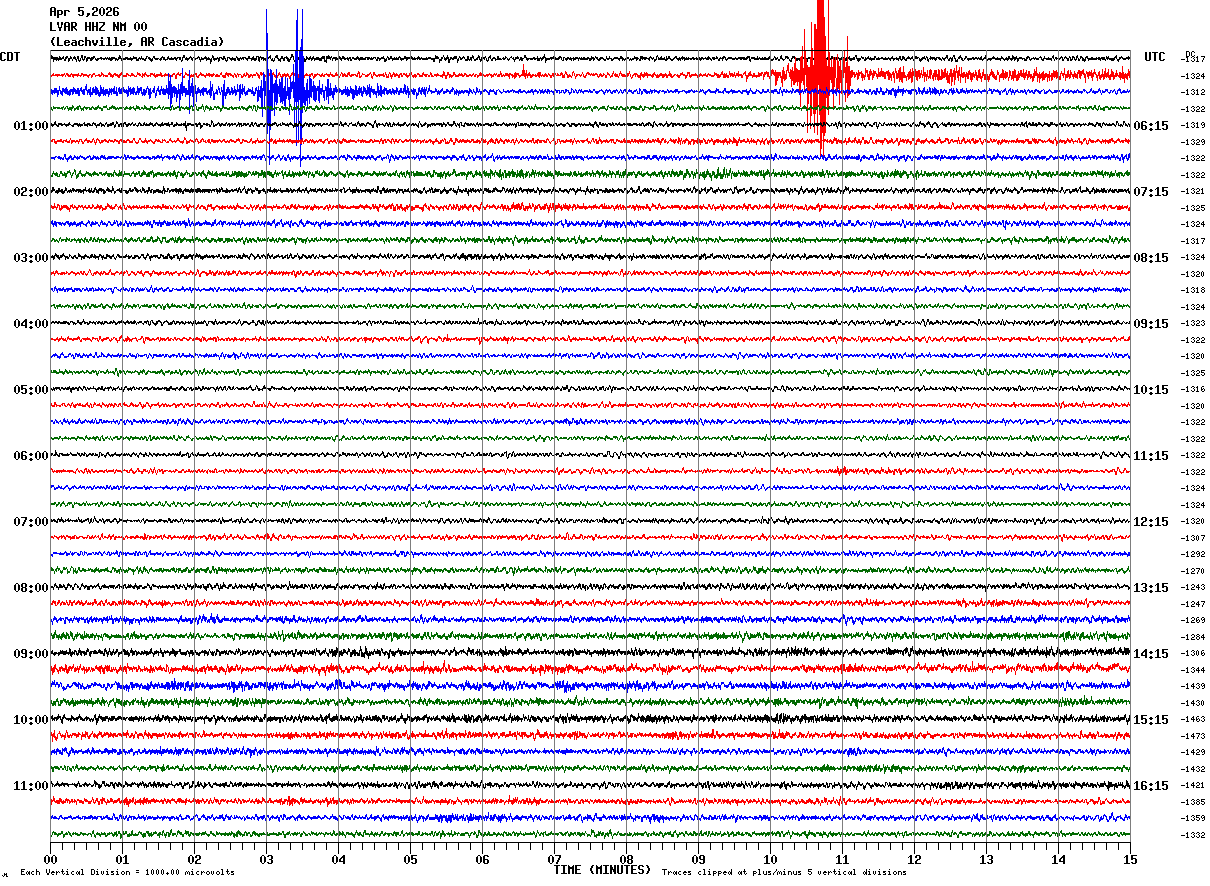Viewport: 1210px width, 886px height.
Task: Click the minute 05 axis tick label
Action: (410, 858)
